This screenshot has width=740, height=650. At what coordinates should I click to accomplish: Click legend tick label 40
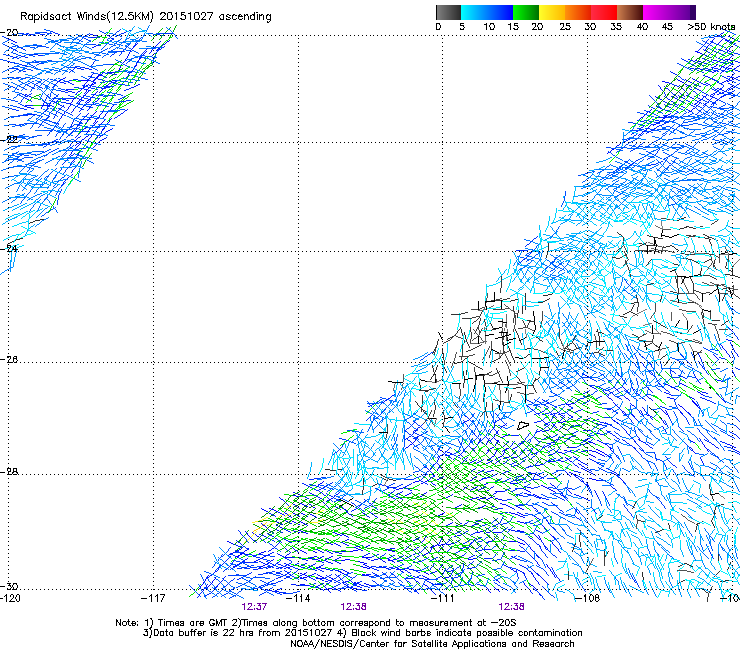tap(642, 27)
